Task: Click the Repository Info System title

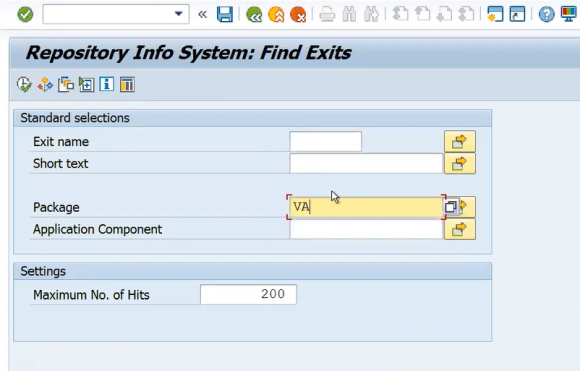Action: tap(189, 53)
